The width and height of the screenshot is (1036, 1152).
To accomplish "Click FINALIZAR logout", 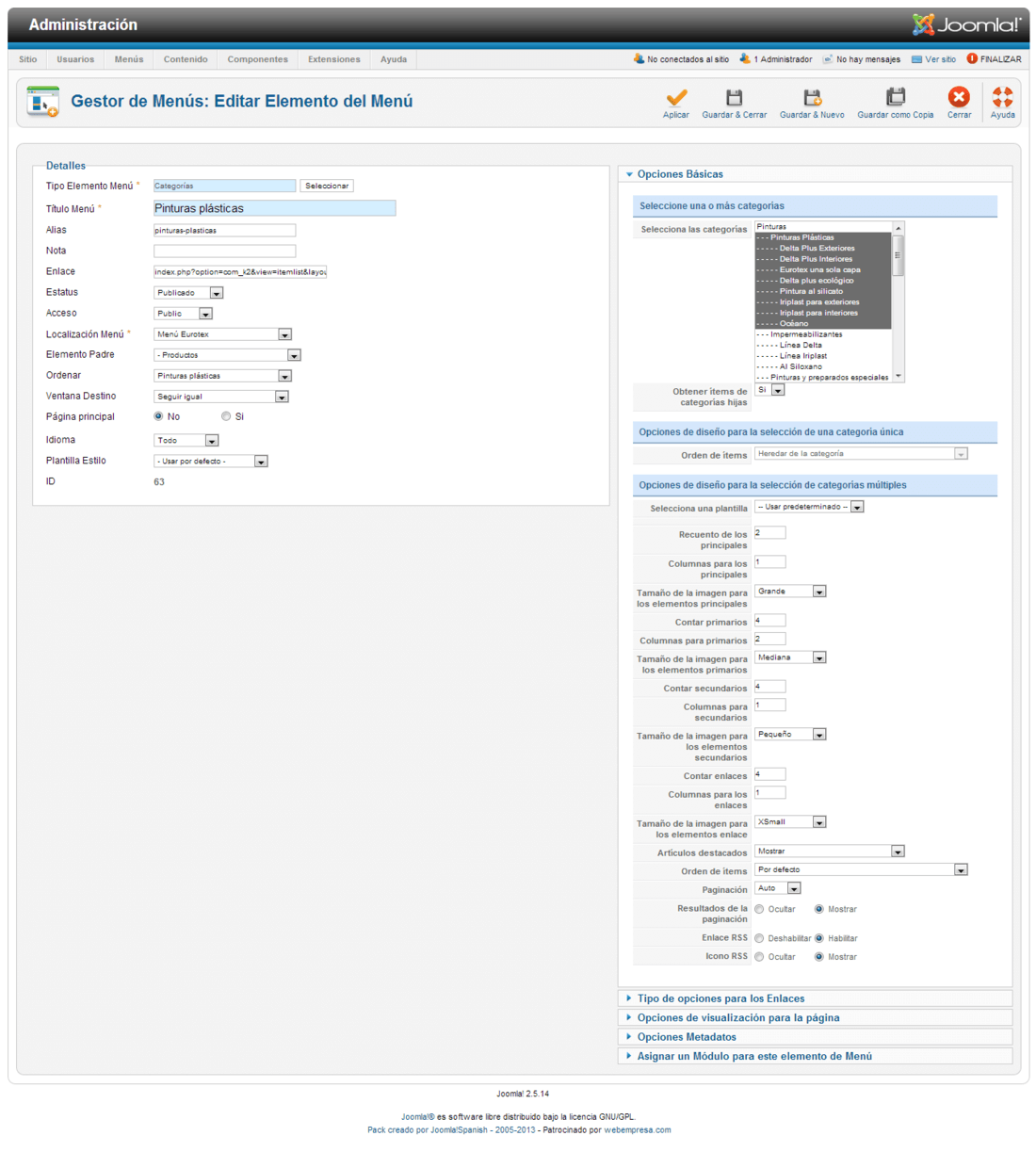I will click(x=994, y=59).
